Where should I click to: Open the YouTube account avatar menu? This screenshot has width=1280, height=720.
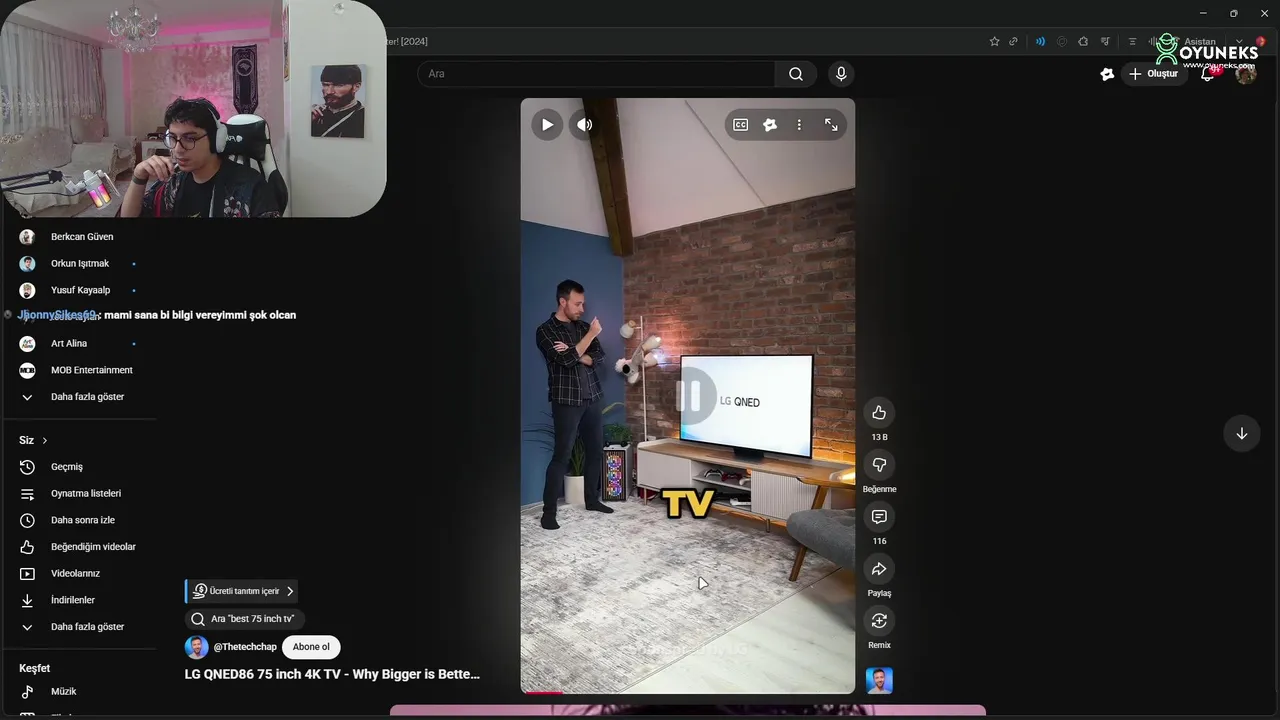(1246, 74)
